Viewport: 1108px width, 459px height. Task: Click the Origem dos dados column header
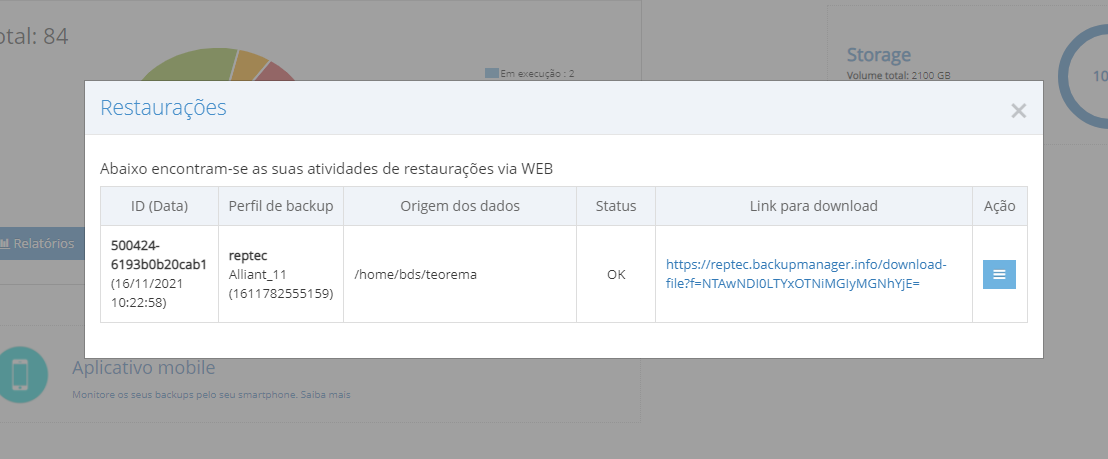(x=460, y=206)
